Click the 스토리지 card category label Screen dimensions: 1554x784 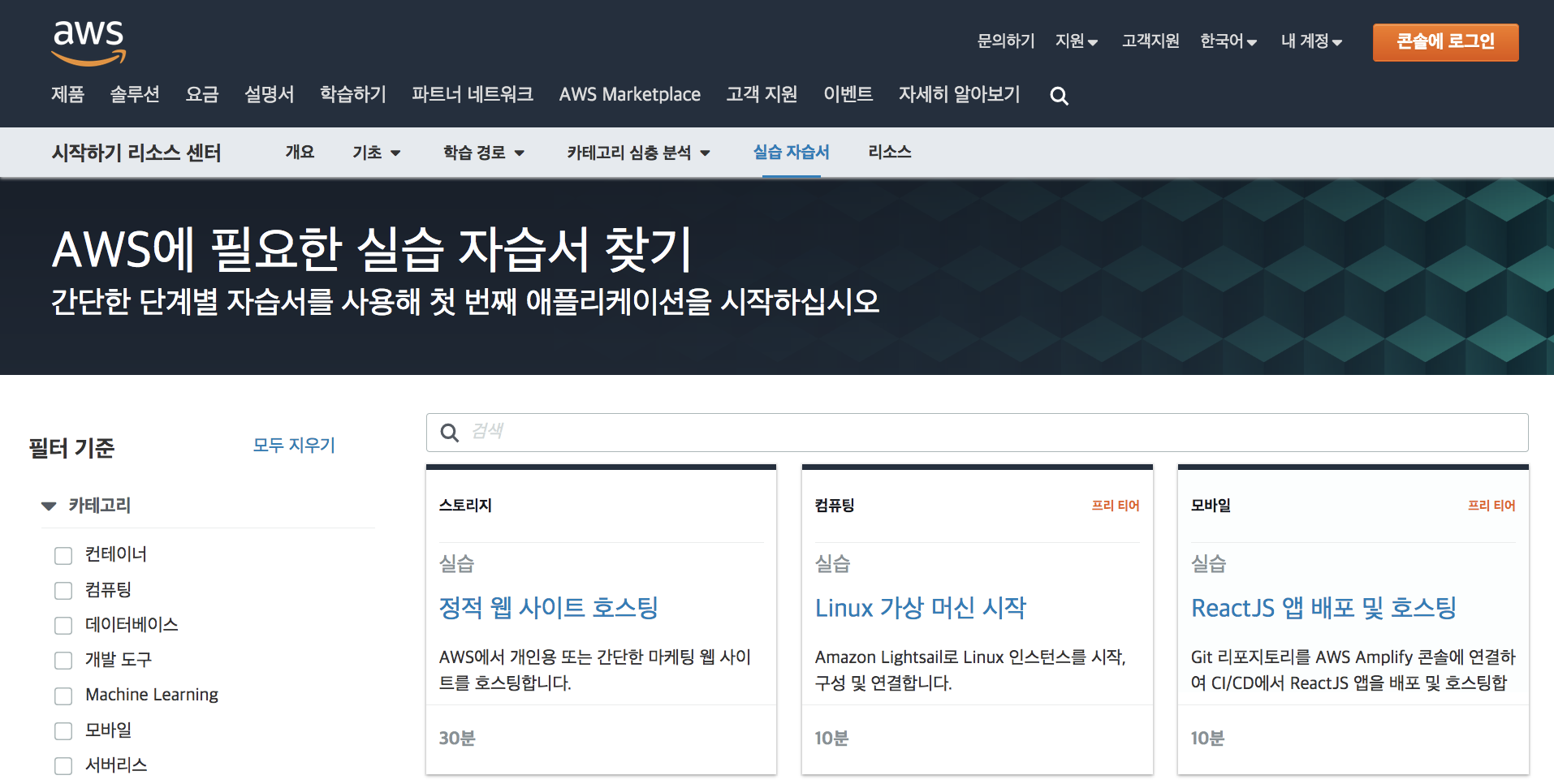tap(465, 506)
